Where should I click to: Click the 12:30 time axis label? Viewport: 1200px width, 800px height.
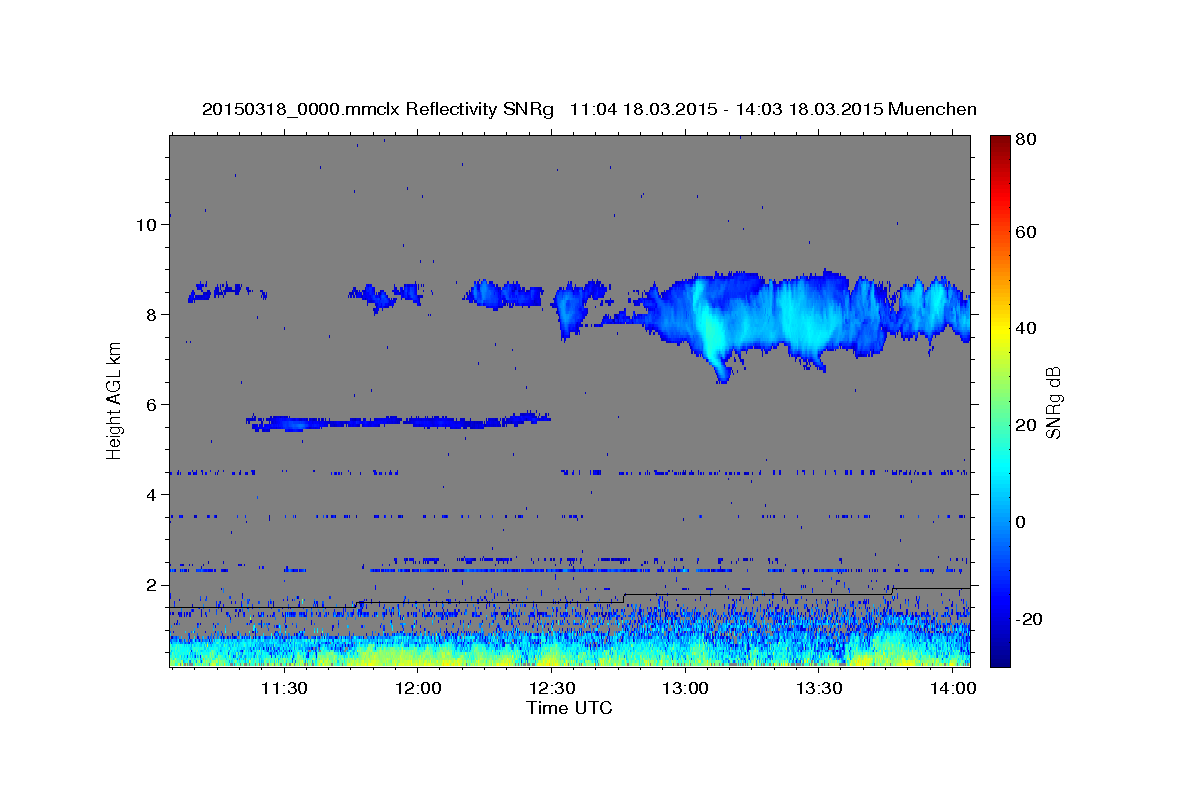click(551, 688)
